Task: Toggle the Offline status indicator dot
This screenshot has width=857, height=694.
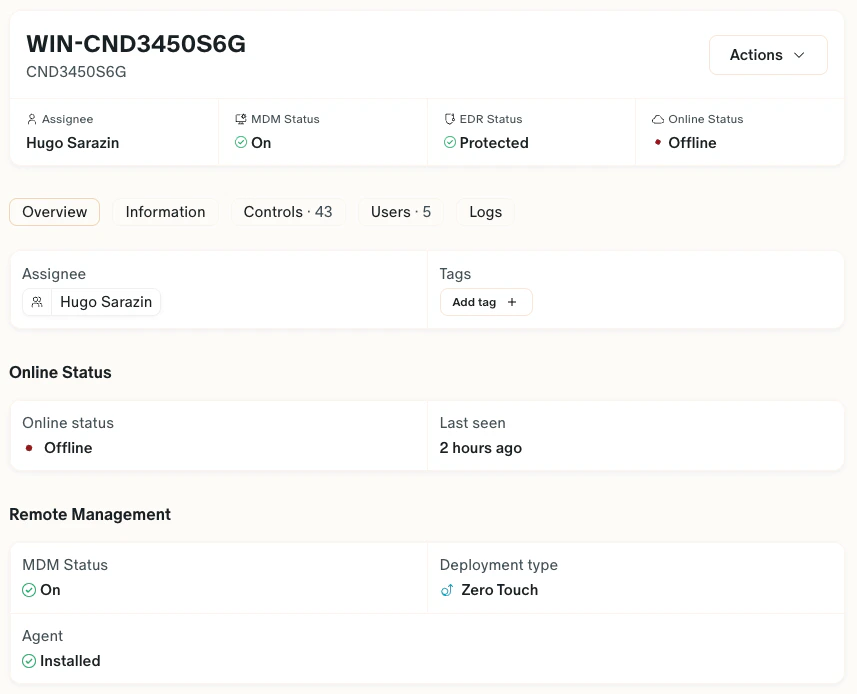Action: click(x=658, y=143)
